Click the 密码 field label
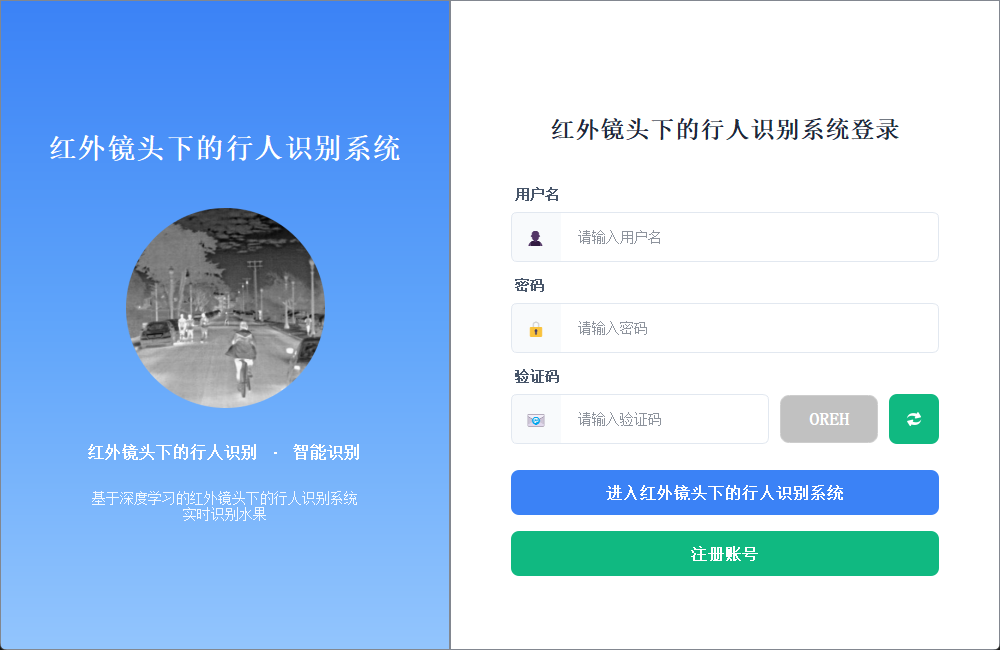1000x650 pixels. point(529,286)
